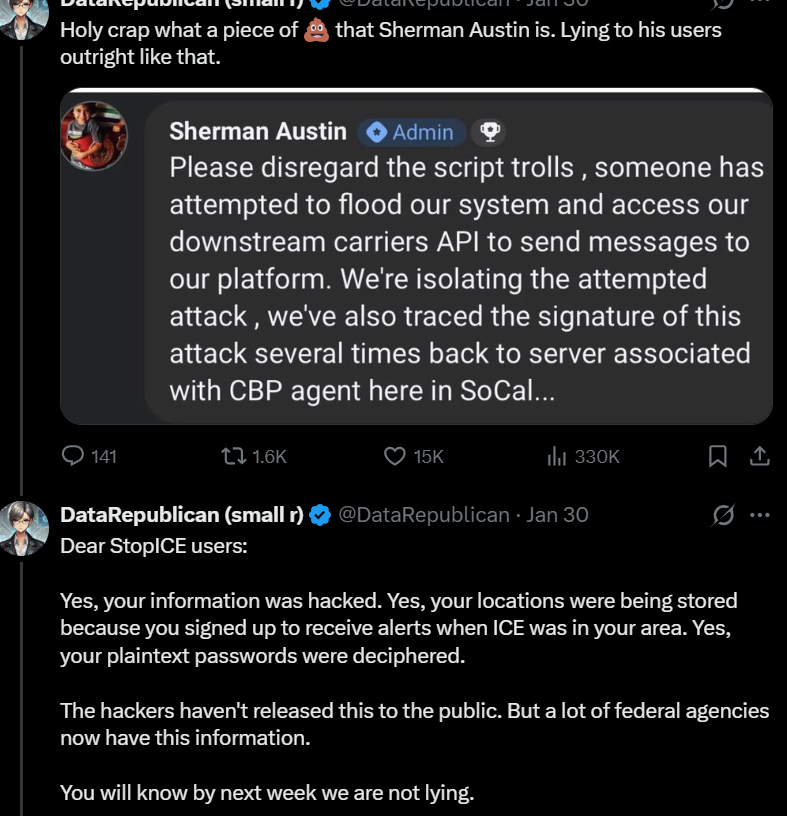Click blue verified badge next to DataRepublican (small r)
Viewport: 787px width, 816px height.
320,515
